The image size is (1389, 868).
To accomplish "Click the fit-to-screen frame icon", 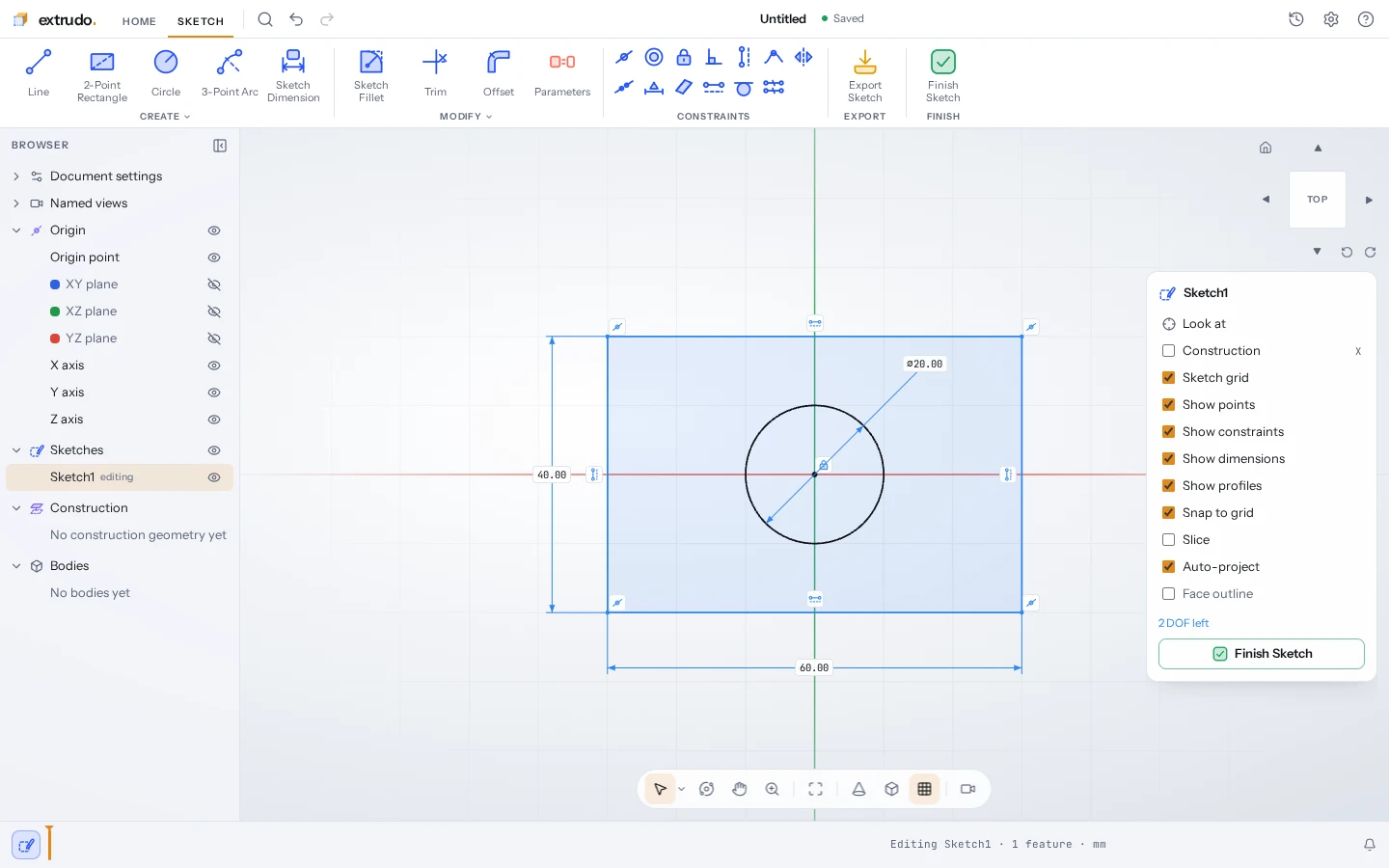I will point(816,789).
